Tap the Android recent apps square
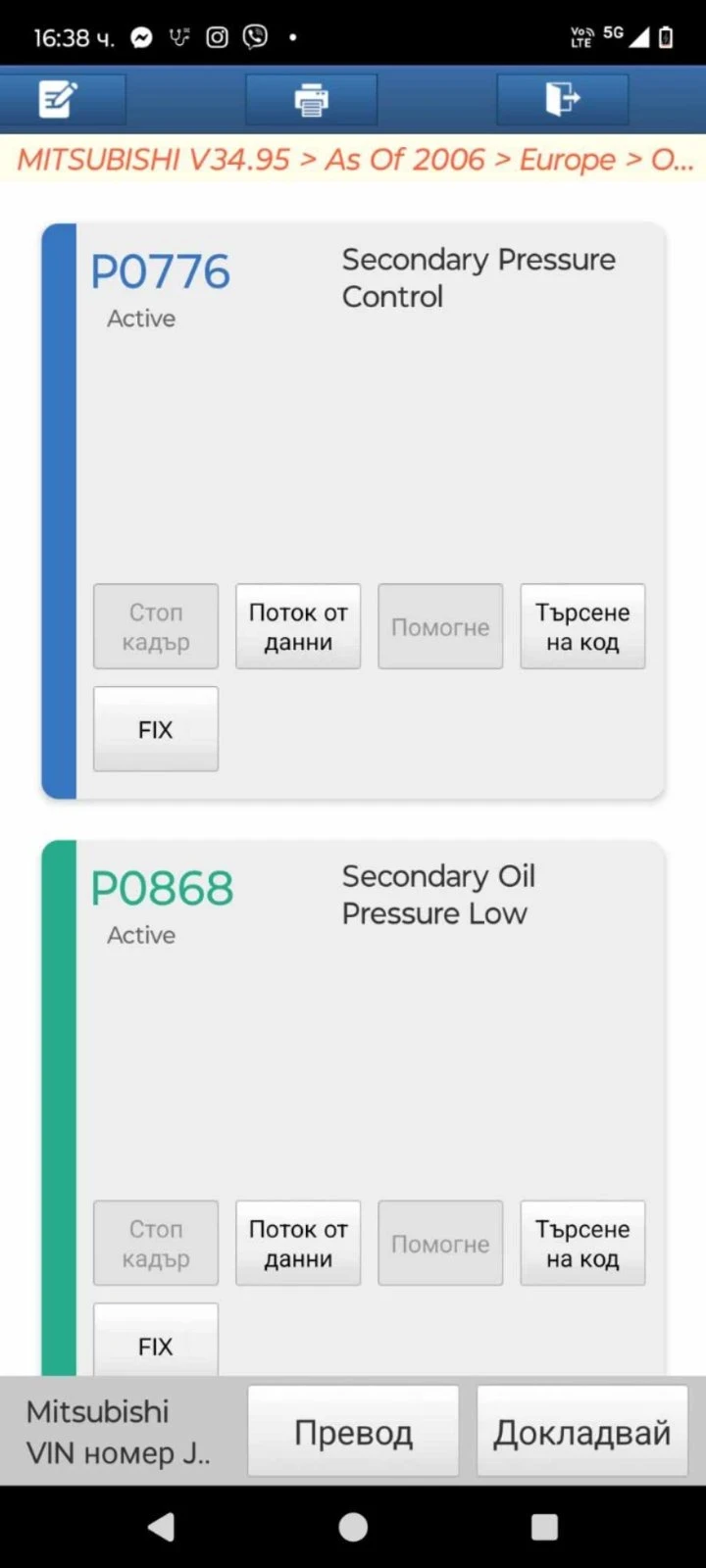 (544, 1527)
